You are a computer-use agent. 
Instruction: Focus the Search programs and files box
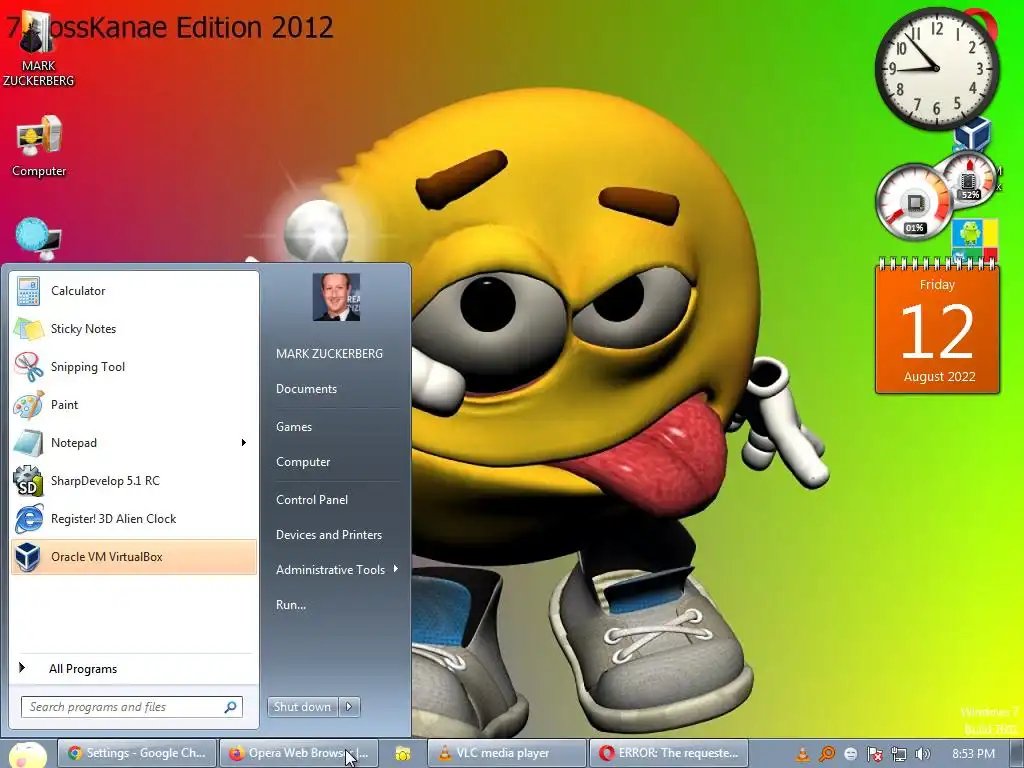click(132, 707)
